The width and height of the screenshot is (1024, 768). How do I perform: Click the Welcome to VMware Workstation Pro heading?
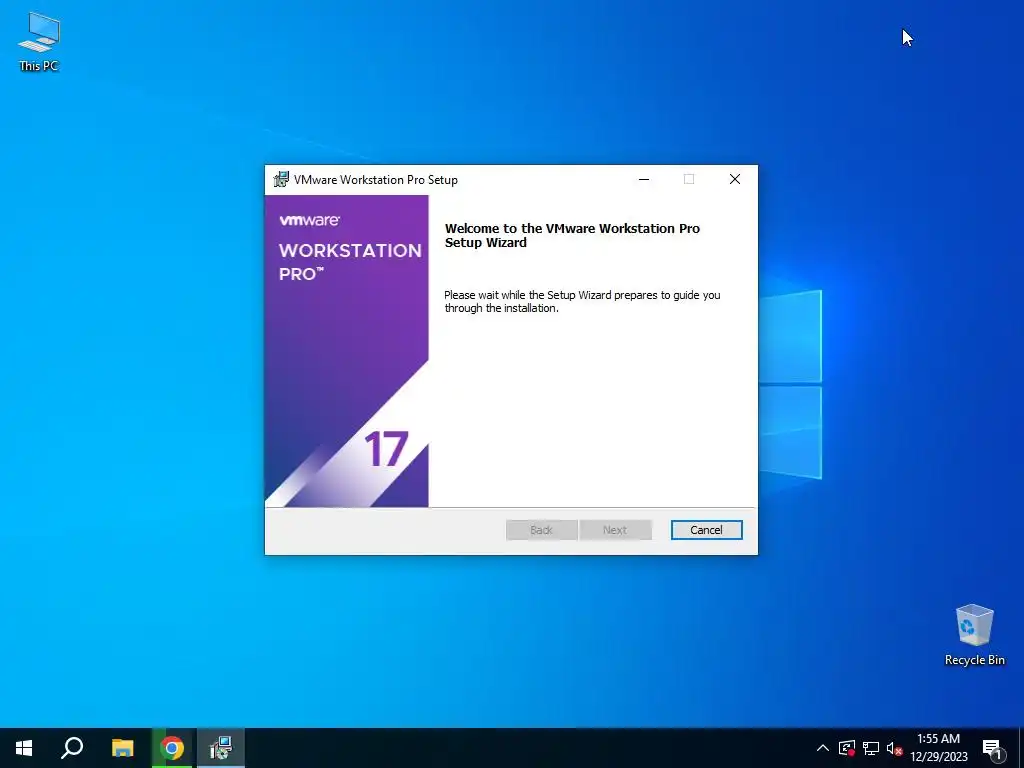pos(572,235)
